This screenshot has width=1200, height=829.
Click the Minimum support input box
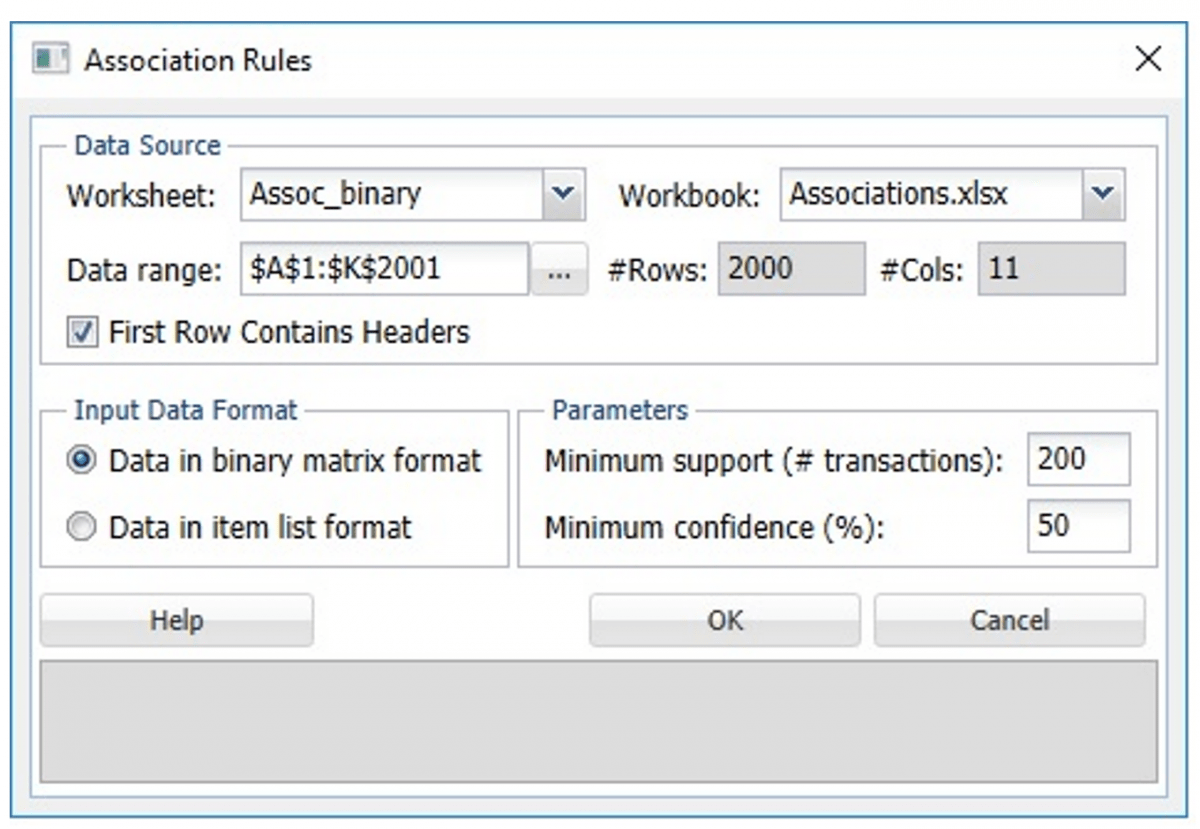(x=1078, y=460)
